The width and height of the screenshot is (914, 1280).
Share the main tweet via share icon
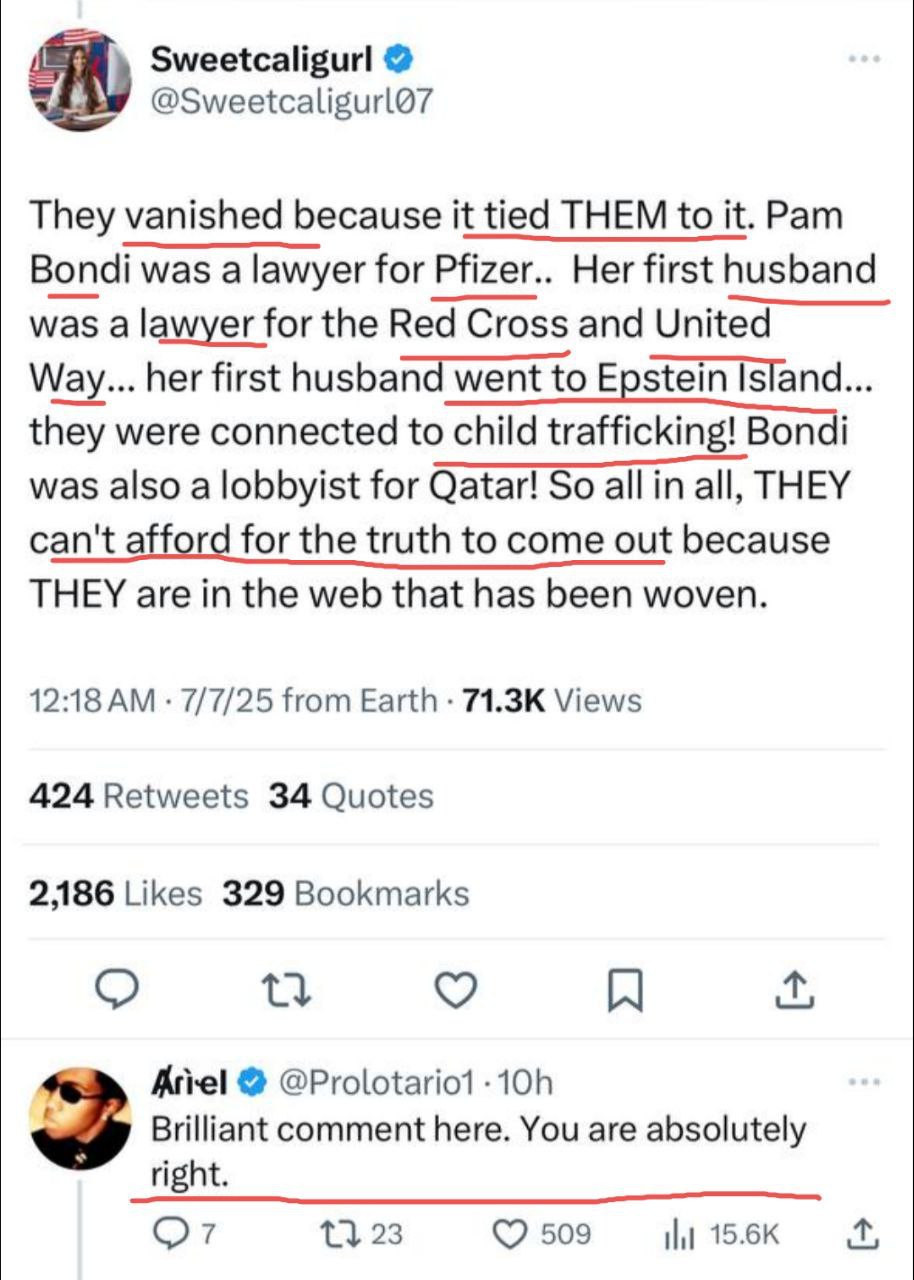795,990
